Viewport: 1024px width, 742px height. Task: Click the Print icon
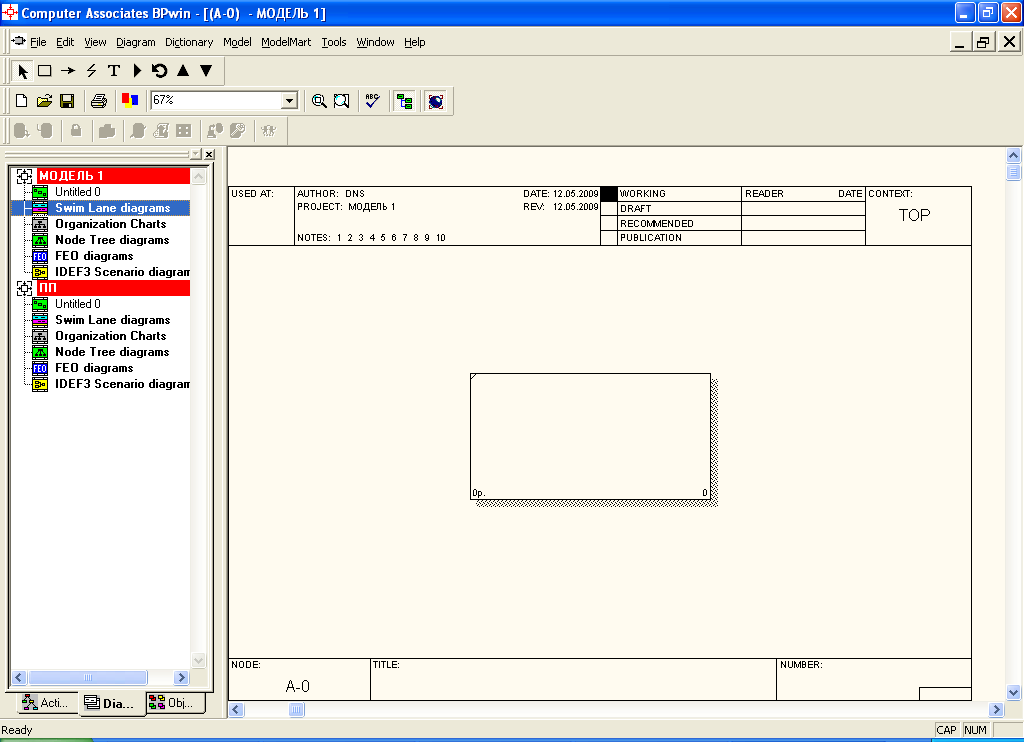tap(99, 101)
